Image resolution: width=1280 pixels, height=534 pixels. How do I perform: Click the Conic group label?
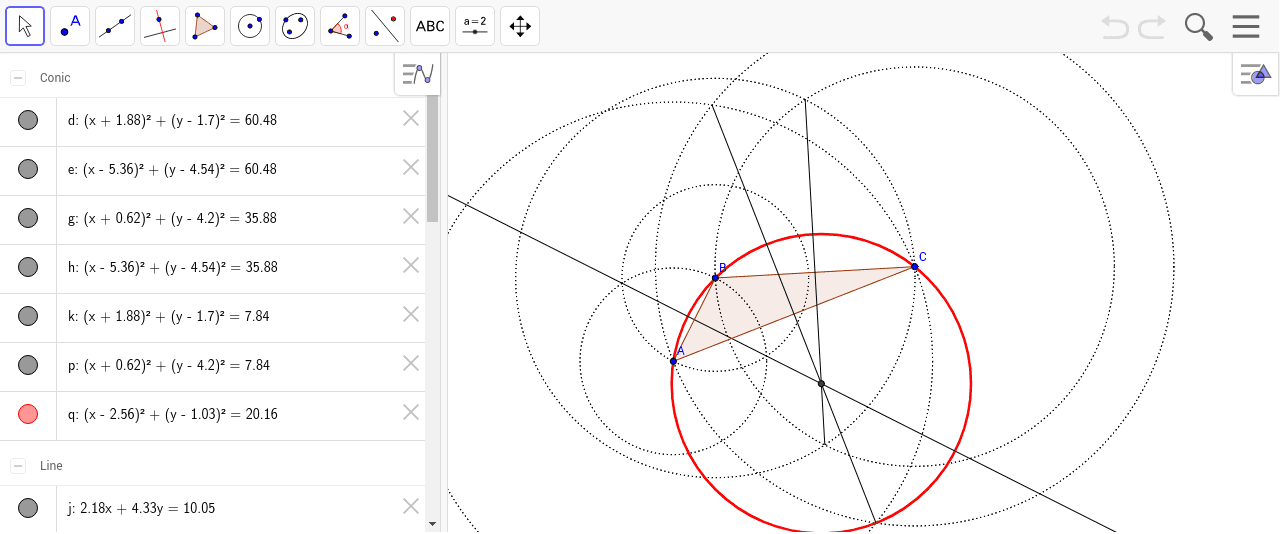tap(55, 77)
